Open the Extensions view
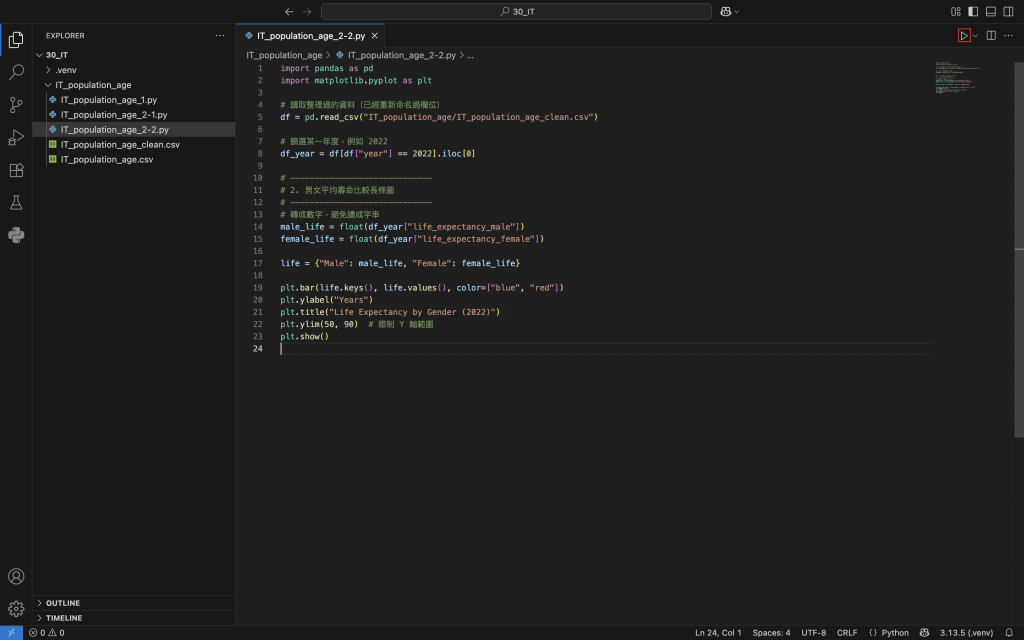 [16, 170]
